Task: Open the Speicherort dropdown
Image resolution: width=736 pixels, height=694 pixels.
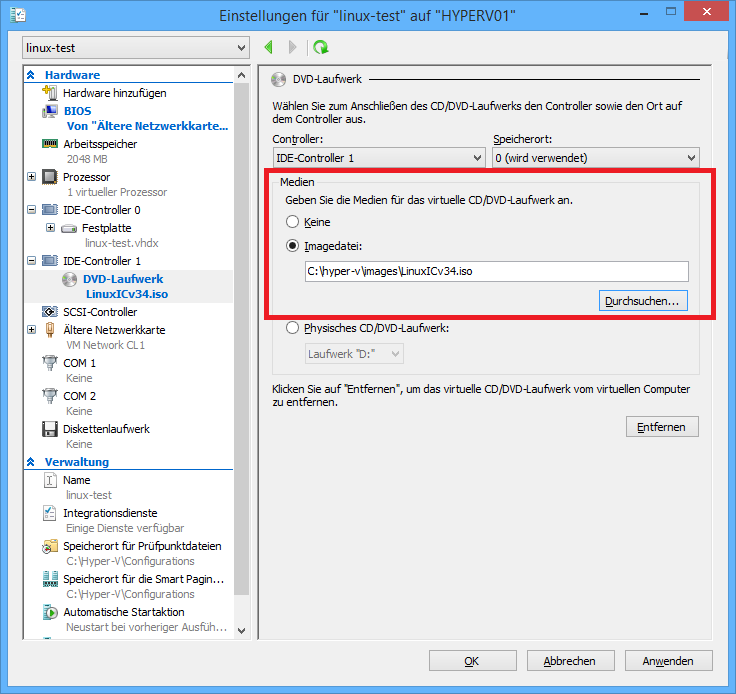Action: [596, 158]
